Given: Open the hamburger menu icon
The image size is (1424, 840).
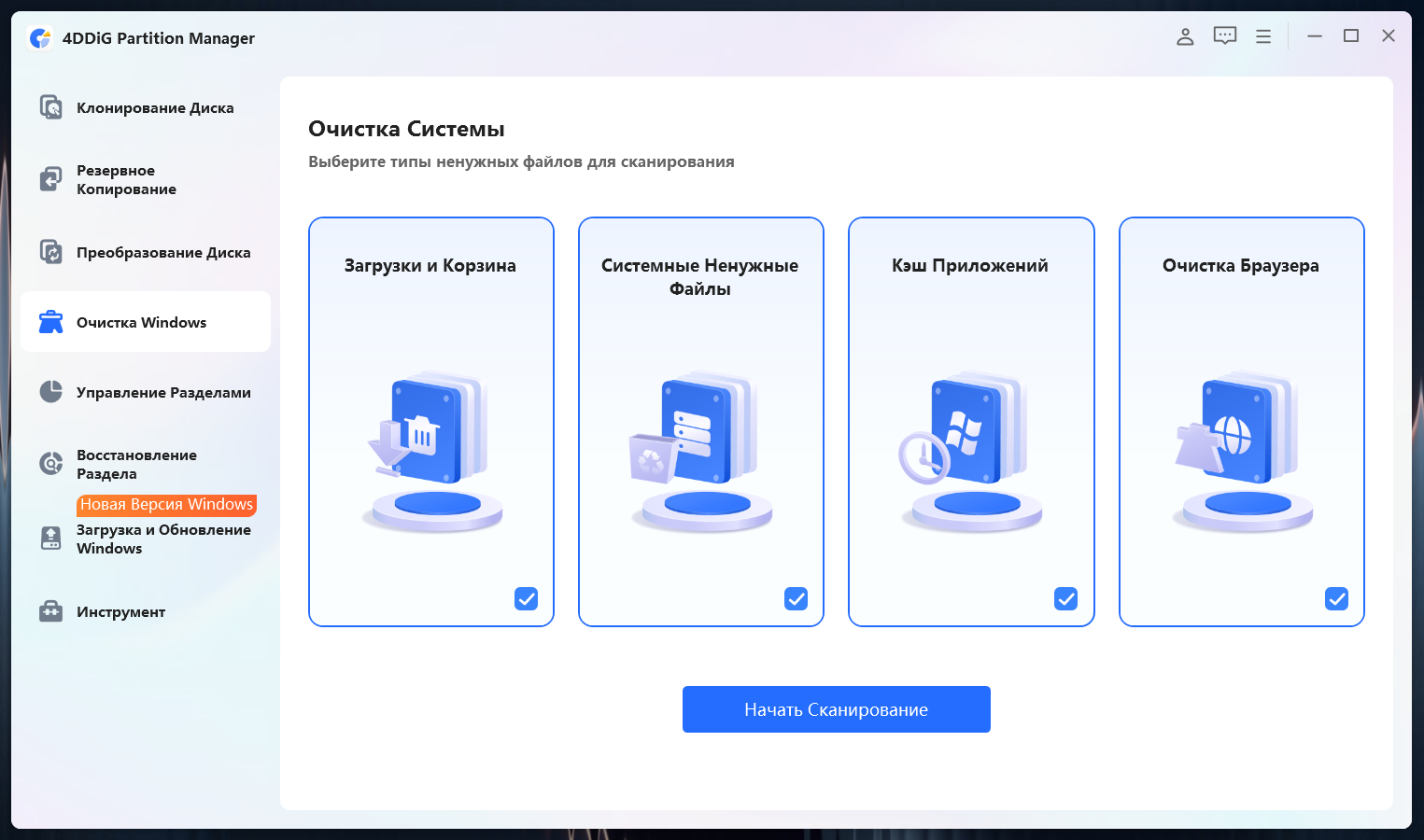Looking at the screenshot, I should tap(1263, 36).
